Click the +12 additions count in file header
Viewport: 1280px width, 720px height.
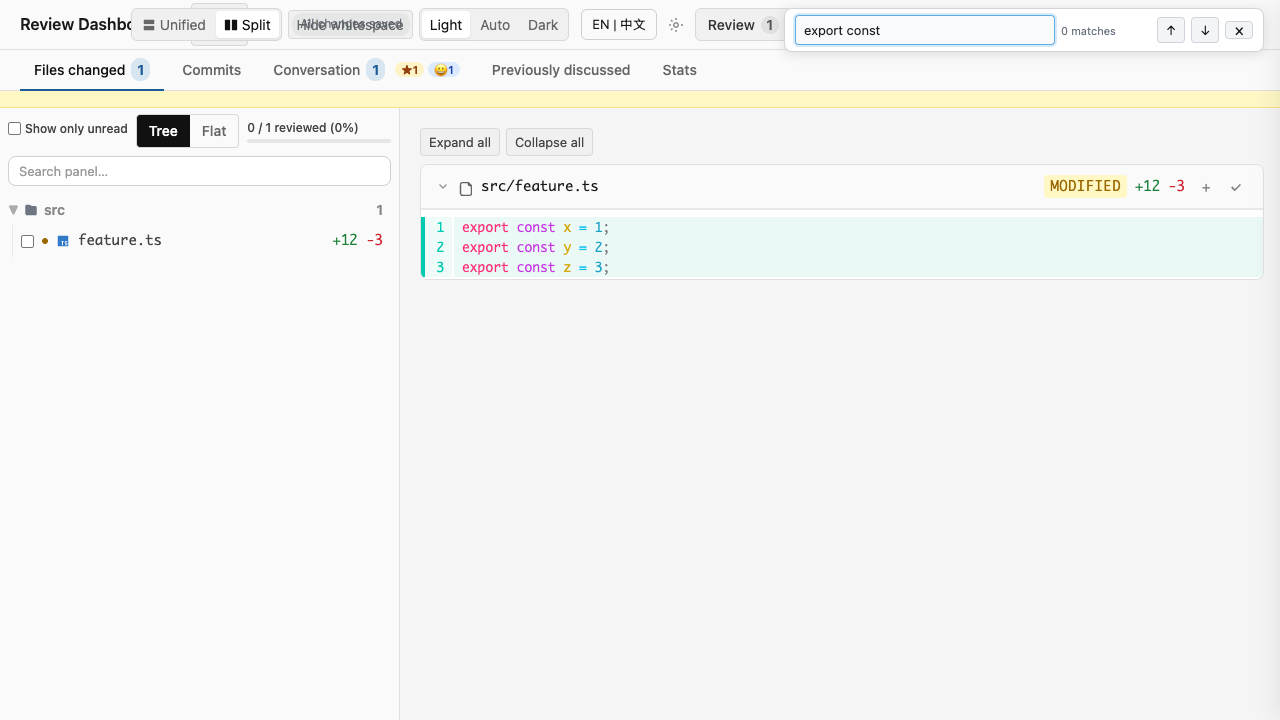click(1147, 186)
